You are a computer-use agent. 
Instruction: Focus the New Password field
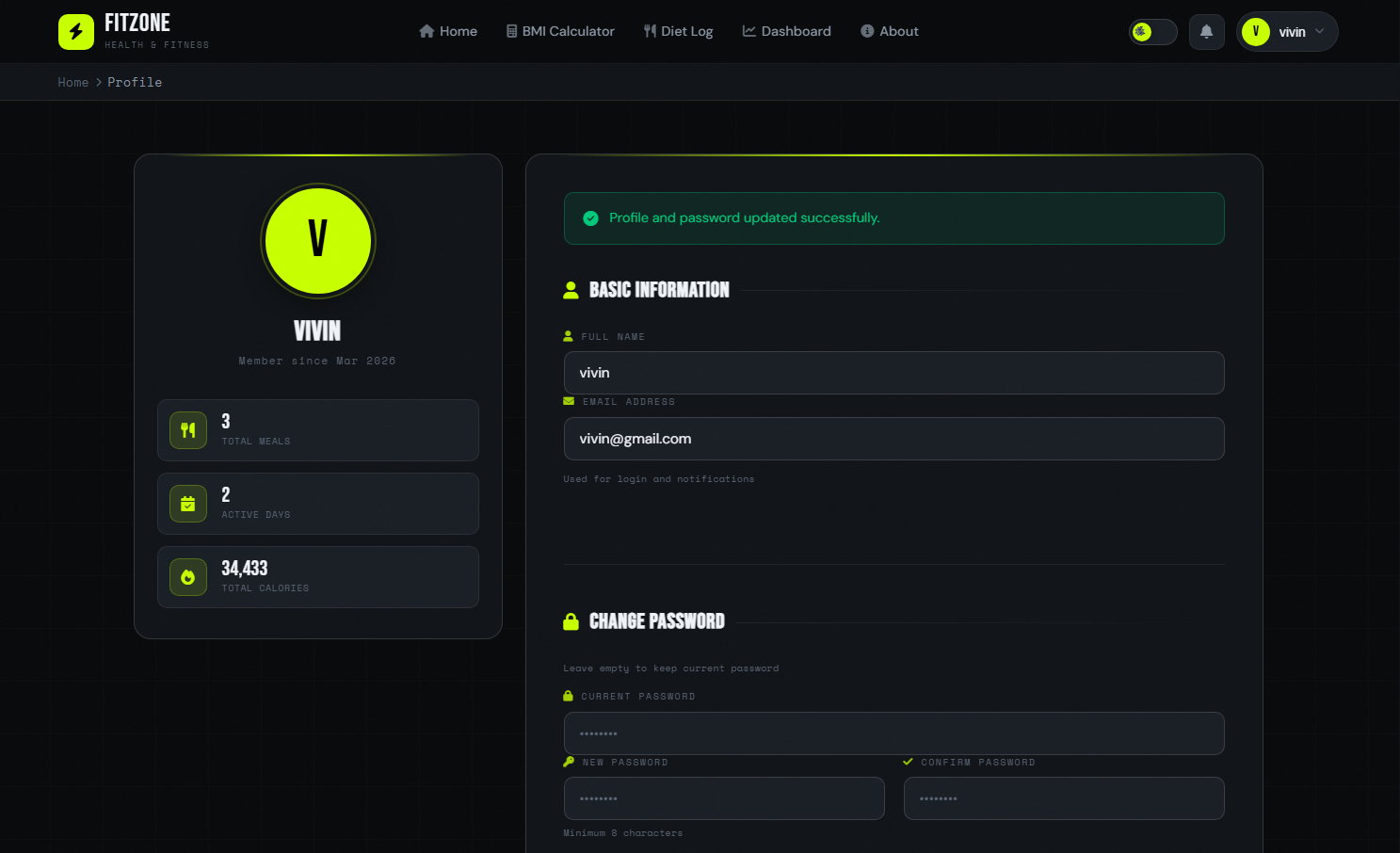[724, 798]
